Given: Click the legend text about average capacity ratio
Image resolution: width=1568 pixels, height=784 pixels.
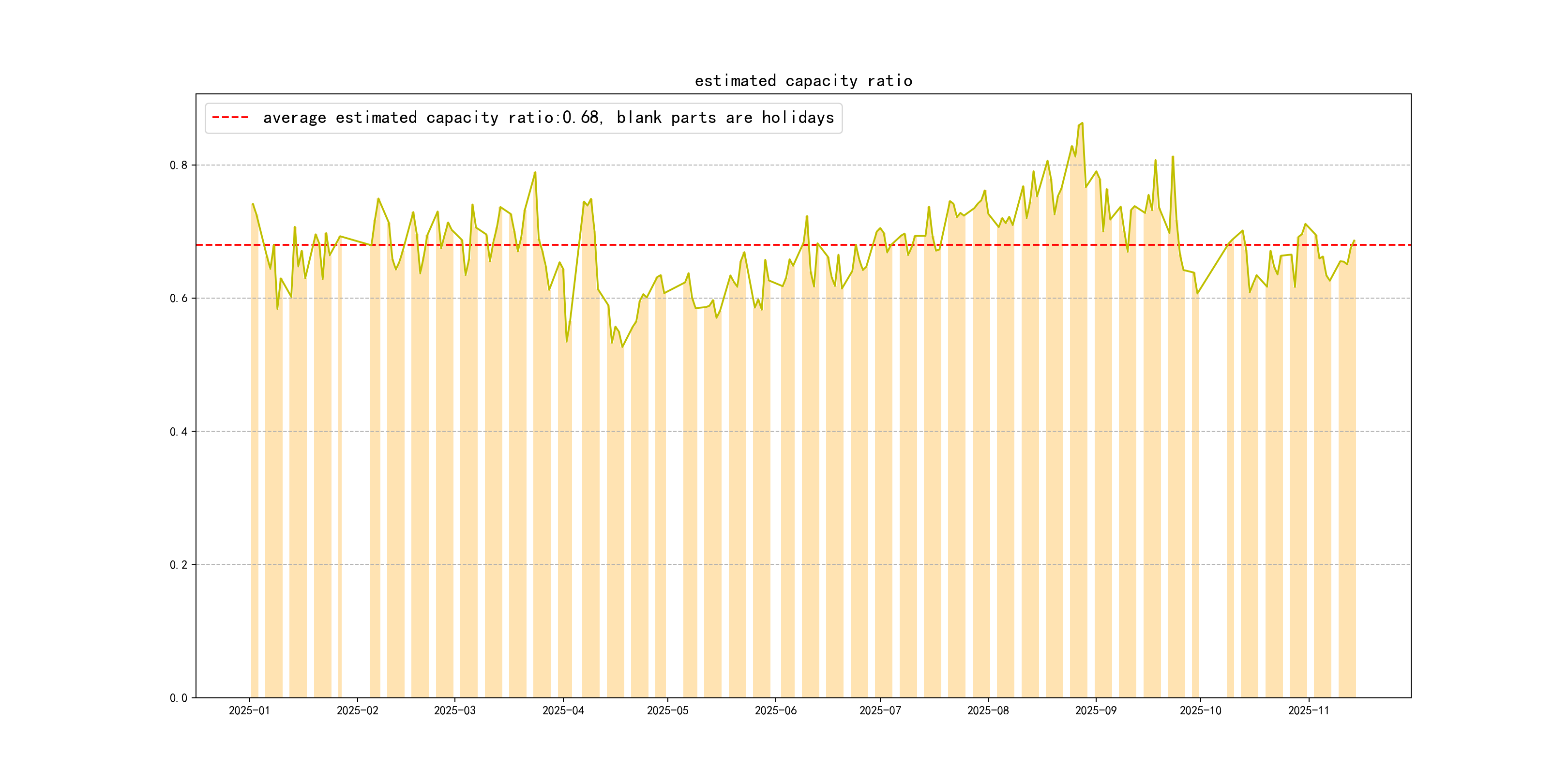Looking at the screenshot, I should [548, 118].
